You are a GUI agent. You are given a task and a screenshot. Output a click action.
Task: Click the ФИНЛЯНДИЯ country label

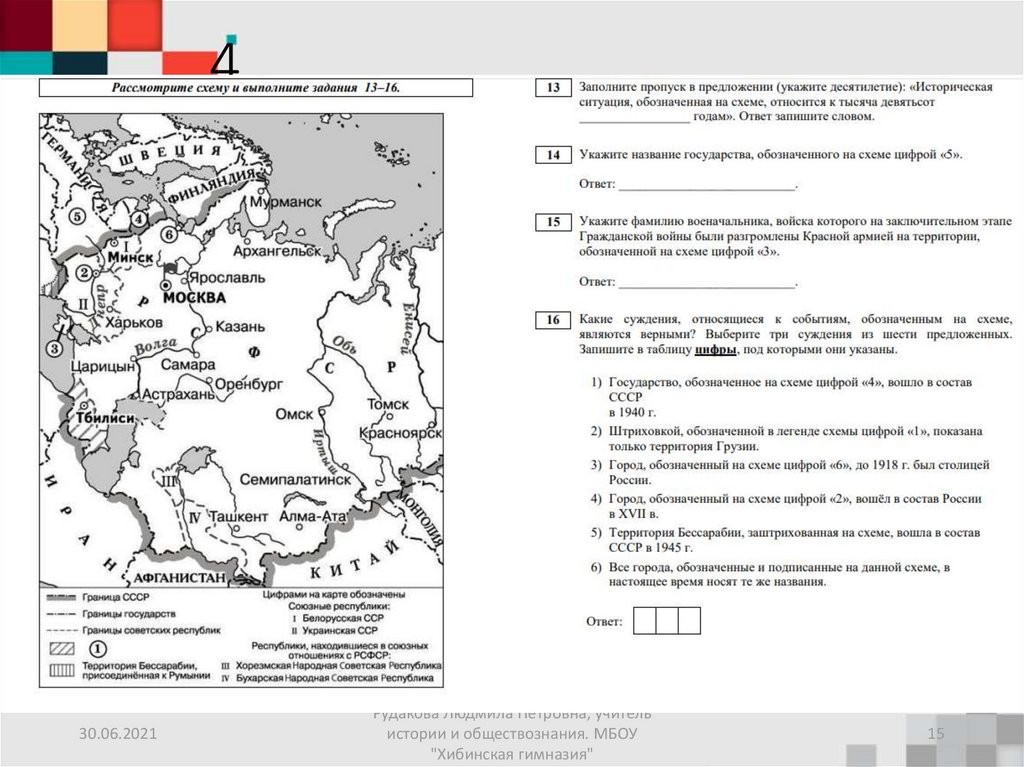click(210, 188)
